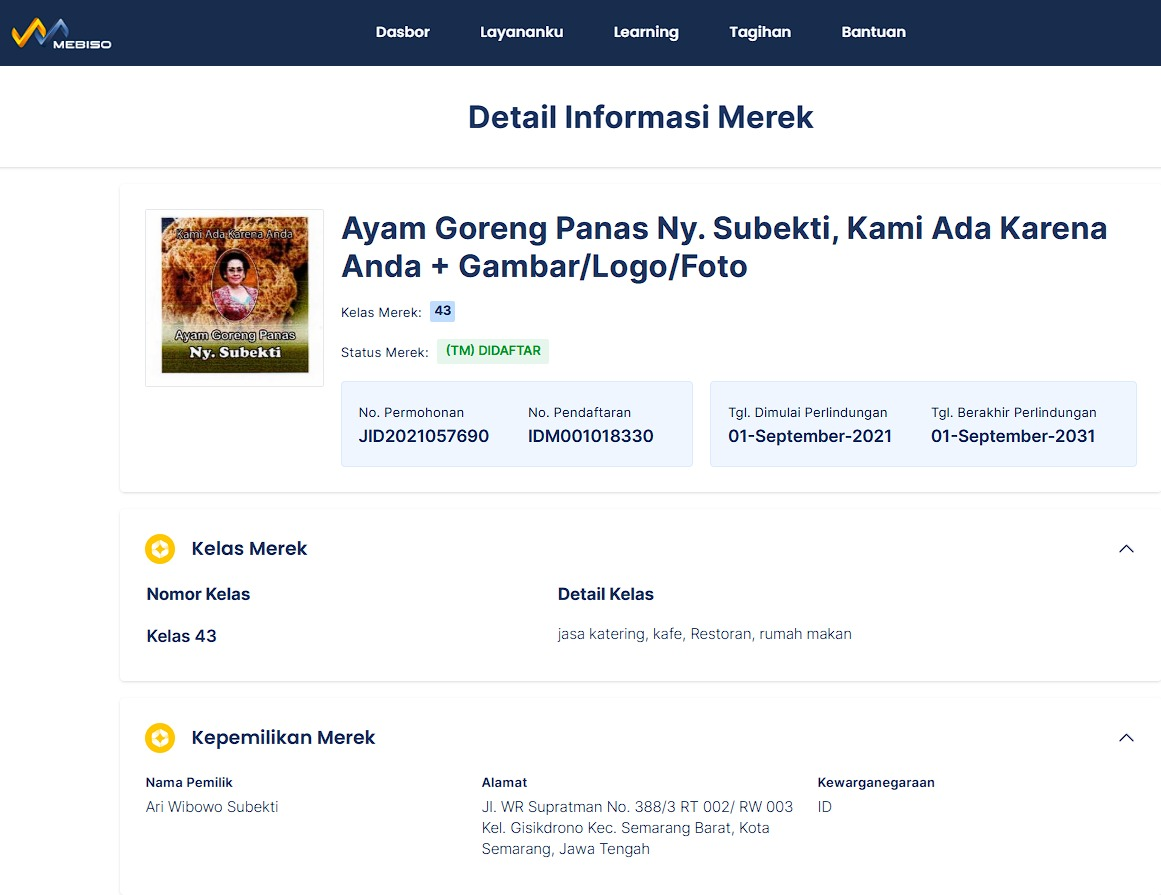The height and width of the screenshot is (895, 1161).
Task: Click the Tgl. Dimulai Perlindungan label
Action: [x=807, y=412]
